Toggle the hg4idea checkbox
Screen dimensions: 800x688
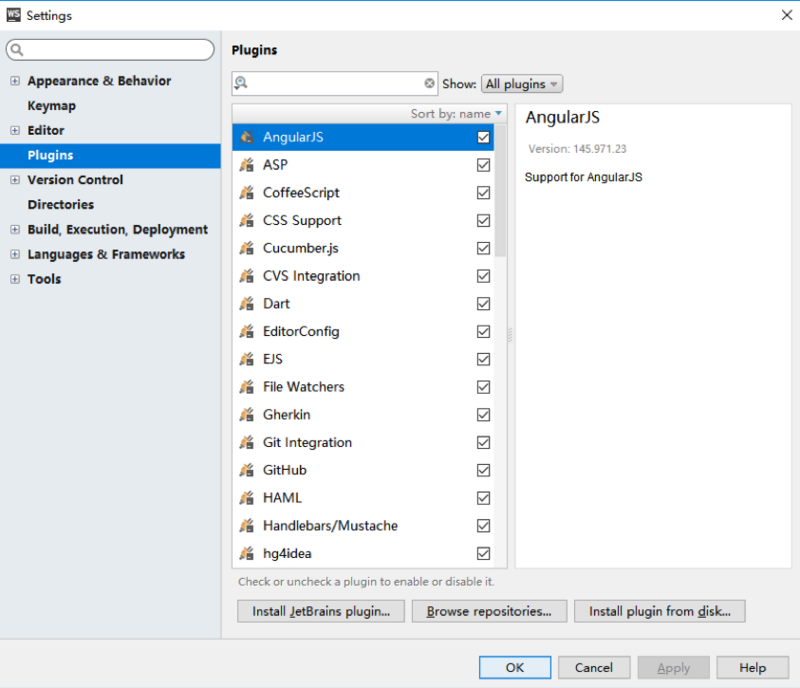coord(483,553)
